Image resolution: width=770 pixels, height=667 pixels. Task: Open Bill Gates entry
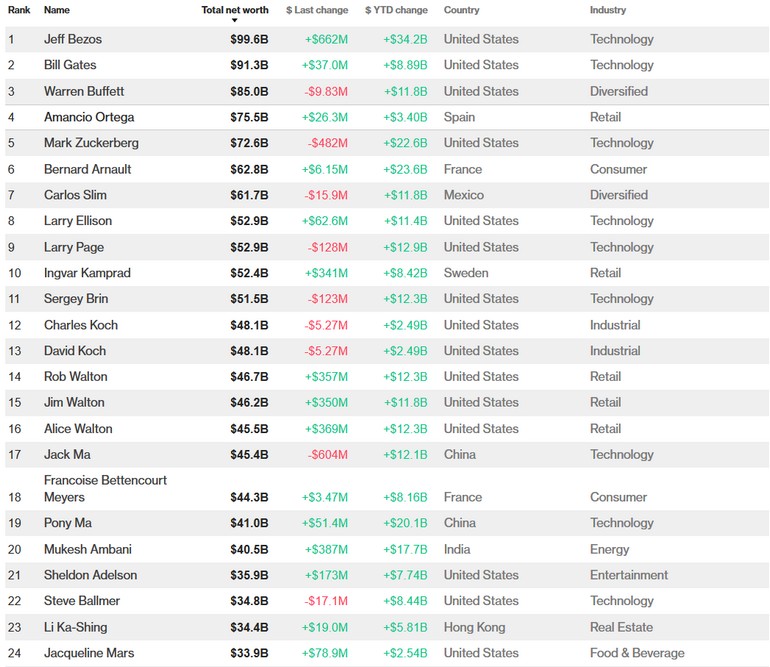(71, 65)
